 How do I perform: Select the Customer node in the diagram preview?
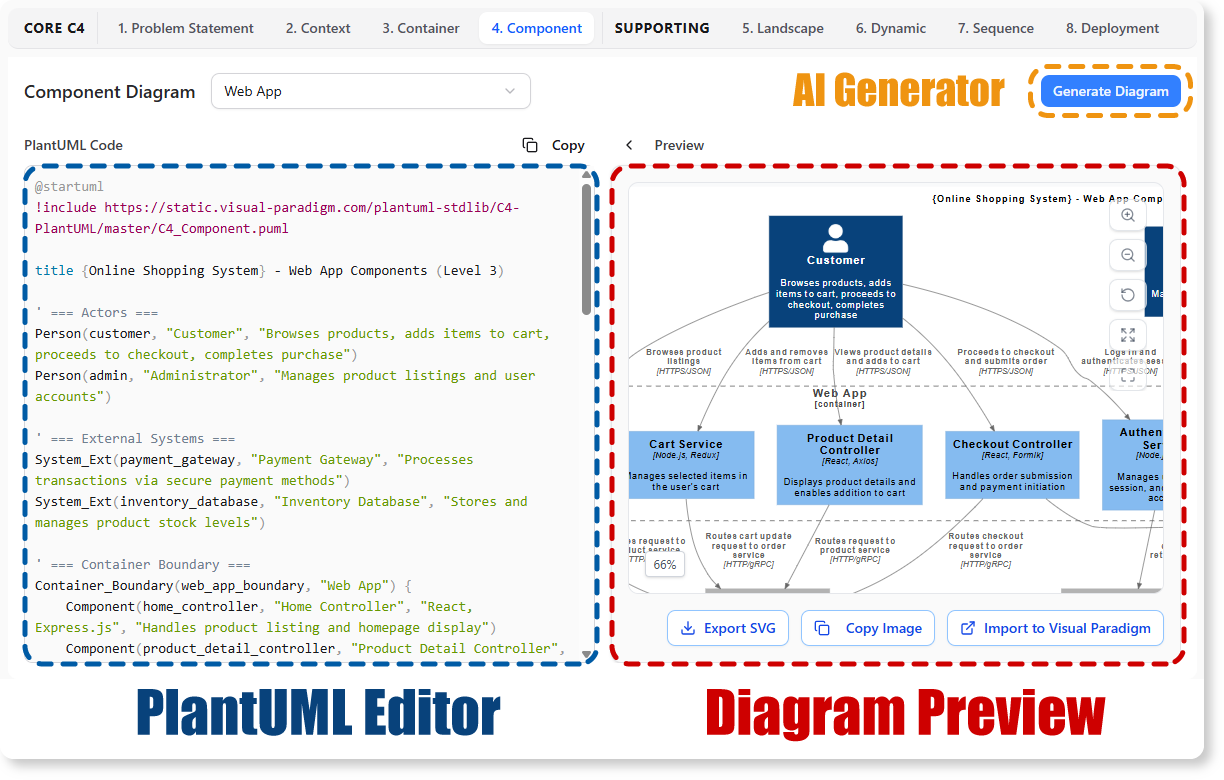coord(836,270)
